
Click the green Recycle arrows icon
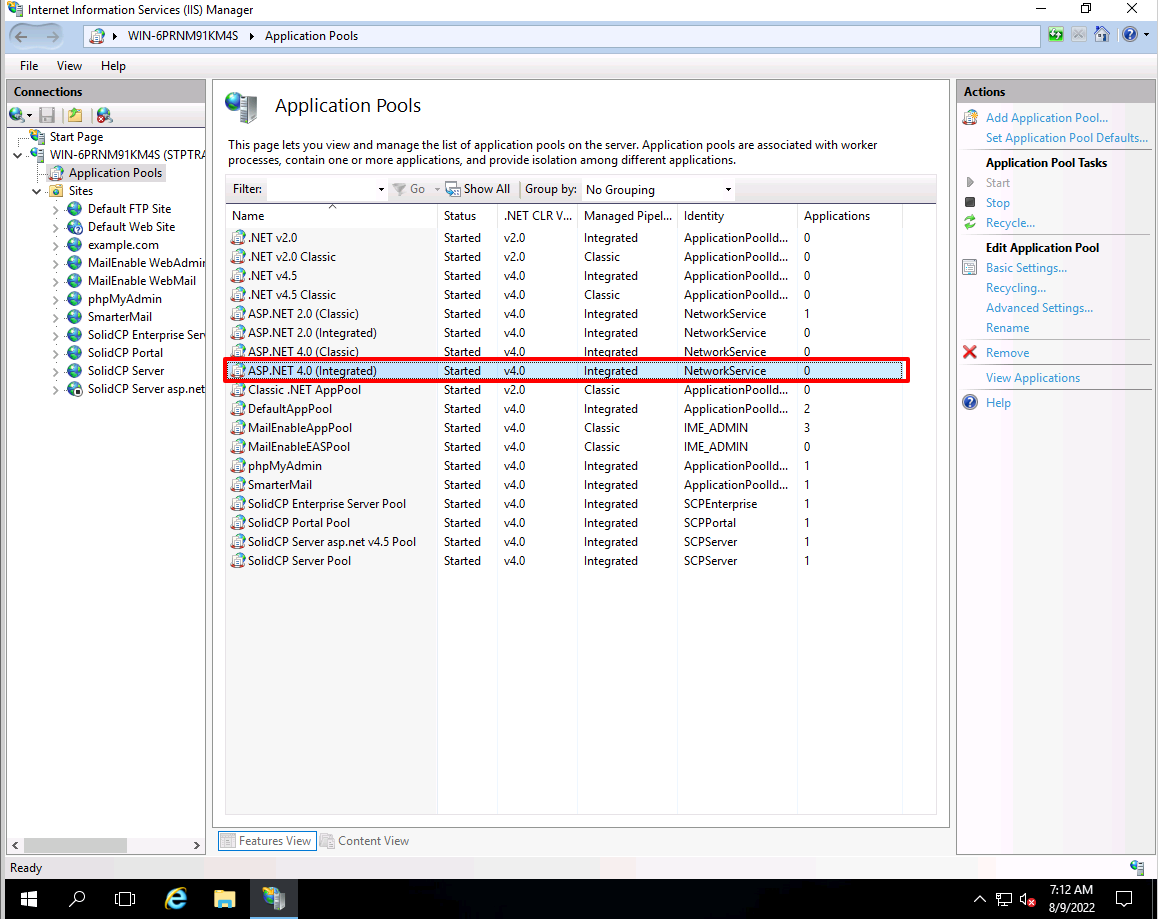(x=970, y=223)
